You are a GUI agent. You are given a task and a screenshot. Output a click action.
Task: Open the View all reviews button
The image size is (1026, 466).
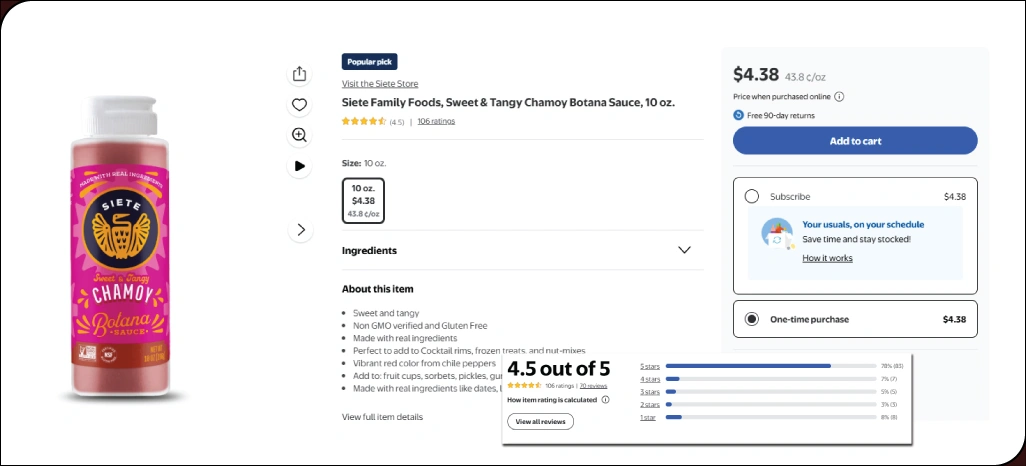(x=541, y=422)
